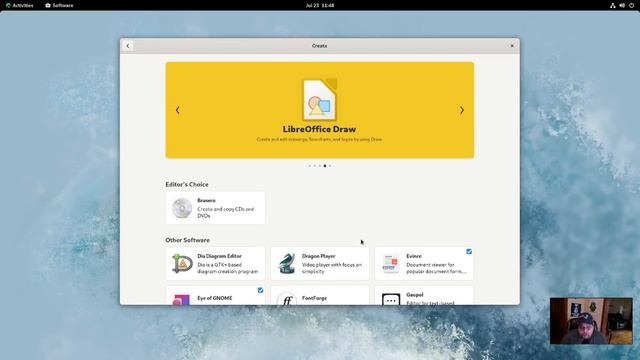
Task: Click the Other Software heading
Action: tap(187, 240)
